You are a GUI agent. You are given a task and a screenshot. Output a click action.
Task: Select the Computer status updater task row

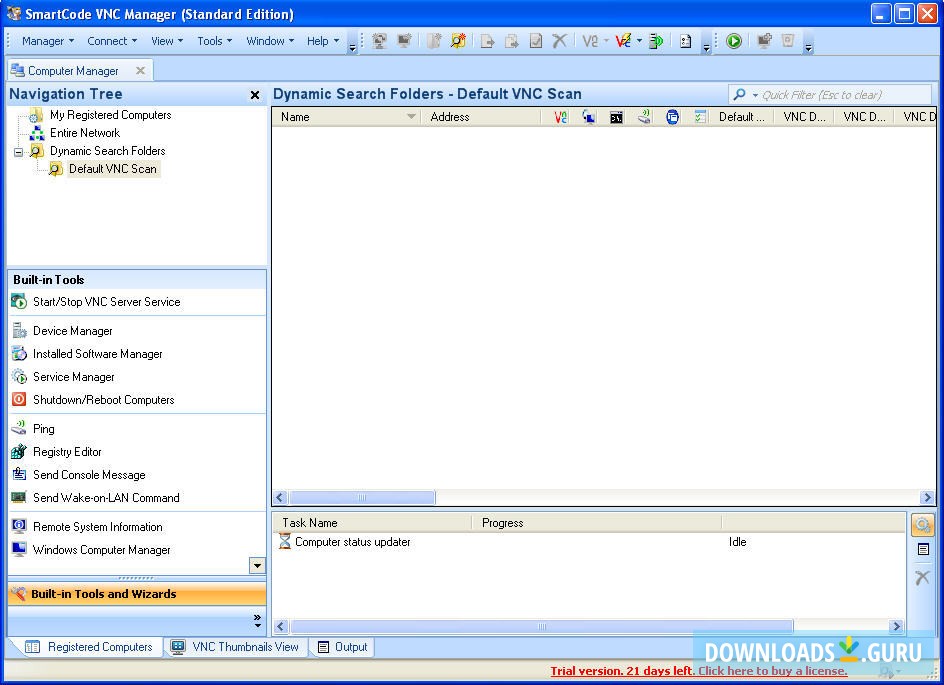point(589,542)
